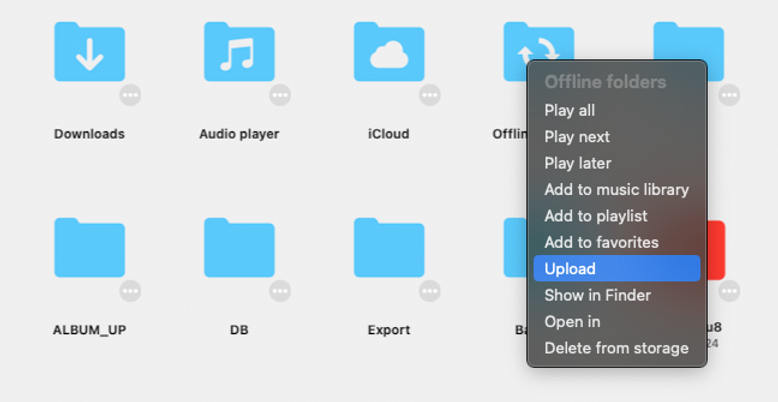The height and width of the screenshot is (402, 778).
Task: Choose Open in from context menu
Action: [x=617, y=322]
